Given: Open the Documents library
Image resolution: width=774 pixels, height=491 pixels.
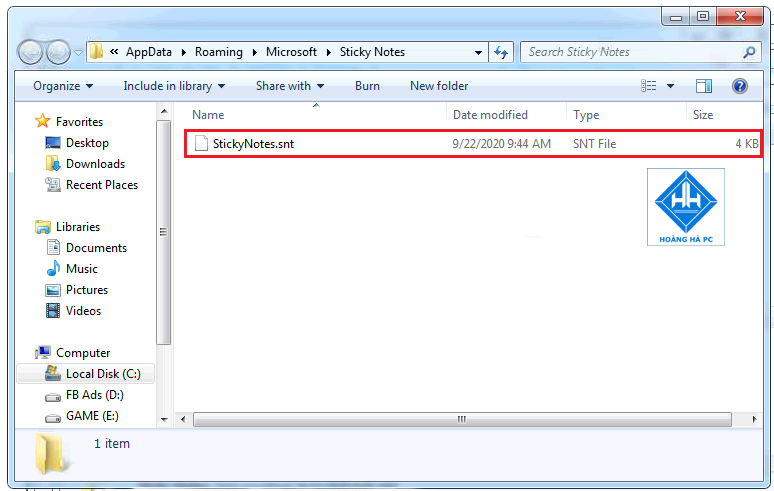Looking at the screenshot, I should click(96, 248).
